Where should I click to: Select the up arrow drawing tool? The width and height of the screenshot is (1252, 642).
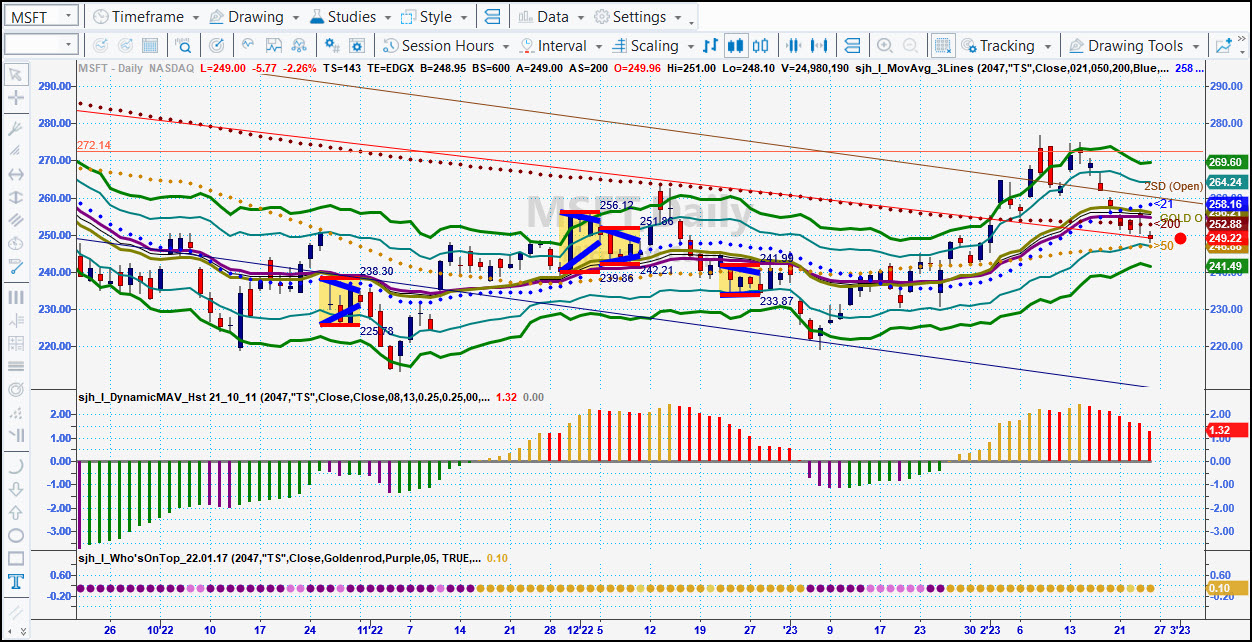16,512
